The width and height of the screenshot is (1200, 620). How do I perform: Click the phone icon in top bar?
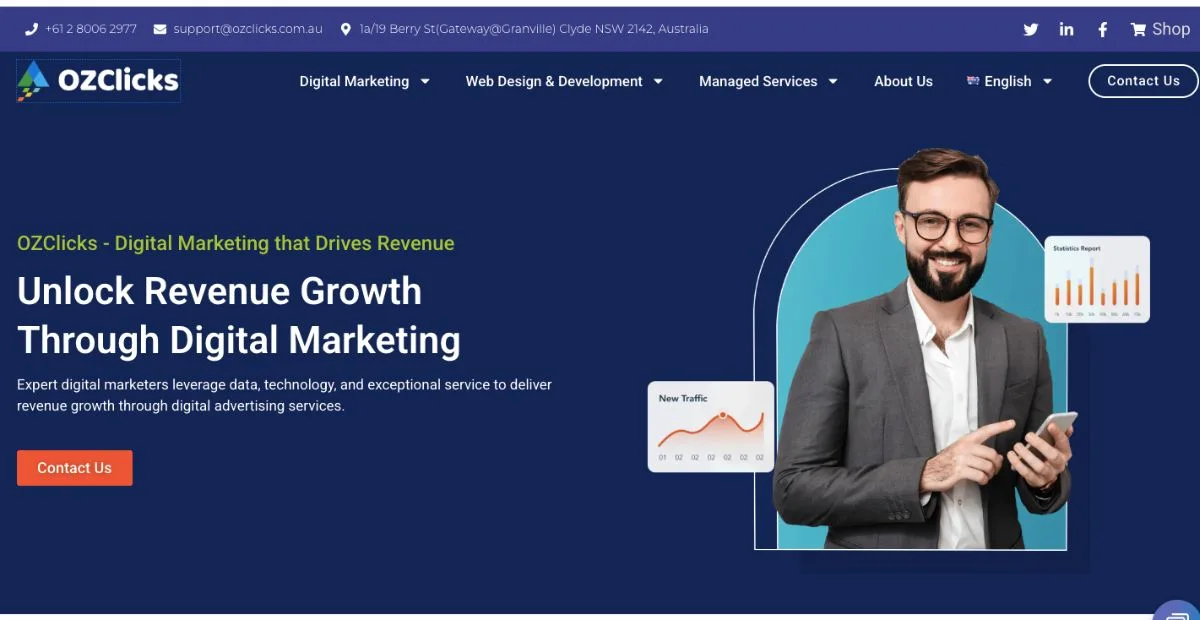(31, 29)
